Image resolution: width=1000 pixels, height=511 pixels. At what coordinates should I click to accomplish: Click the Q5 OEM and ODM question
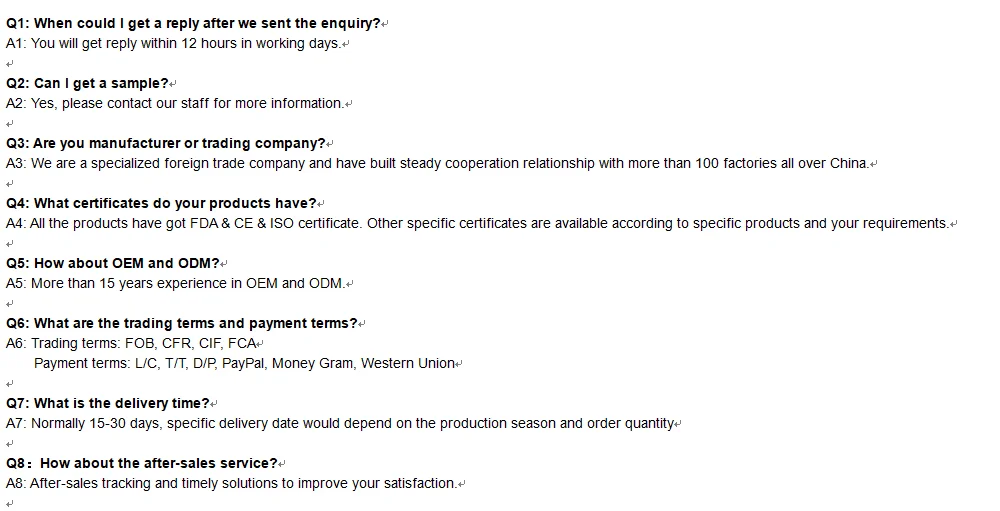[x=112, y=263]
